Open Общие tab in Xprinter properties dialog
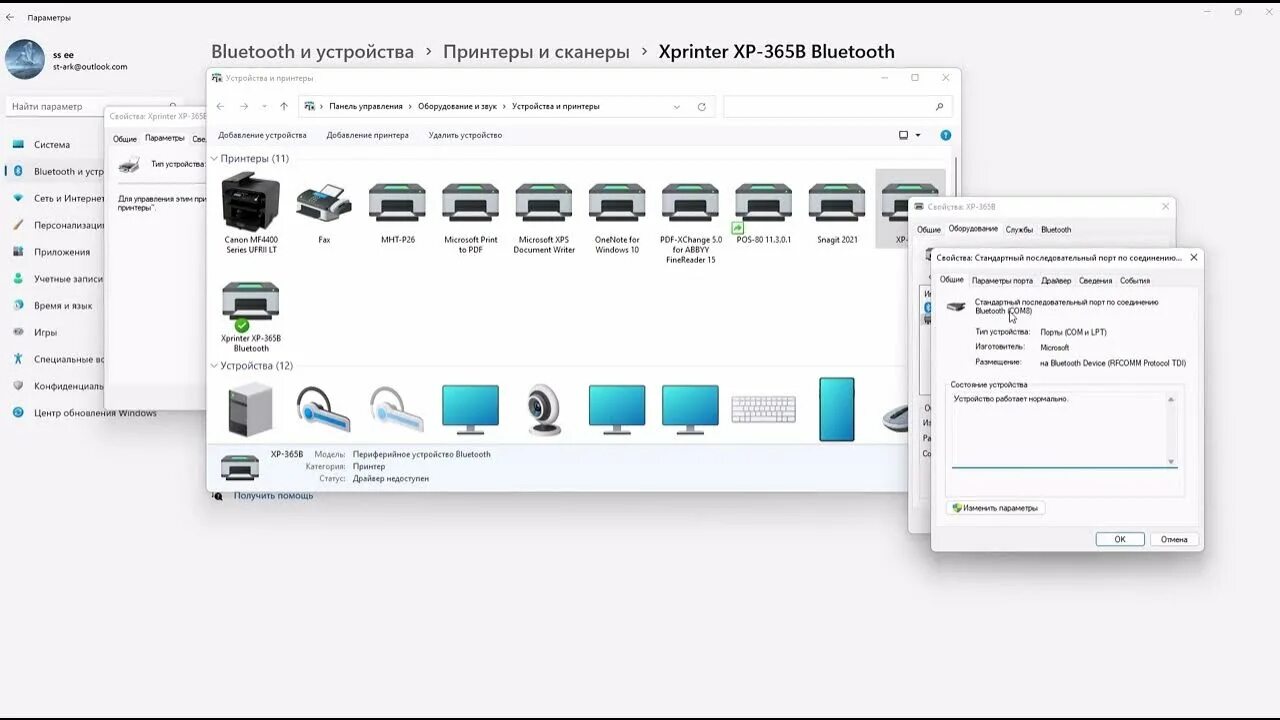This screenshot has height=720, width=1280. pos(124,139)
